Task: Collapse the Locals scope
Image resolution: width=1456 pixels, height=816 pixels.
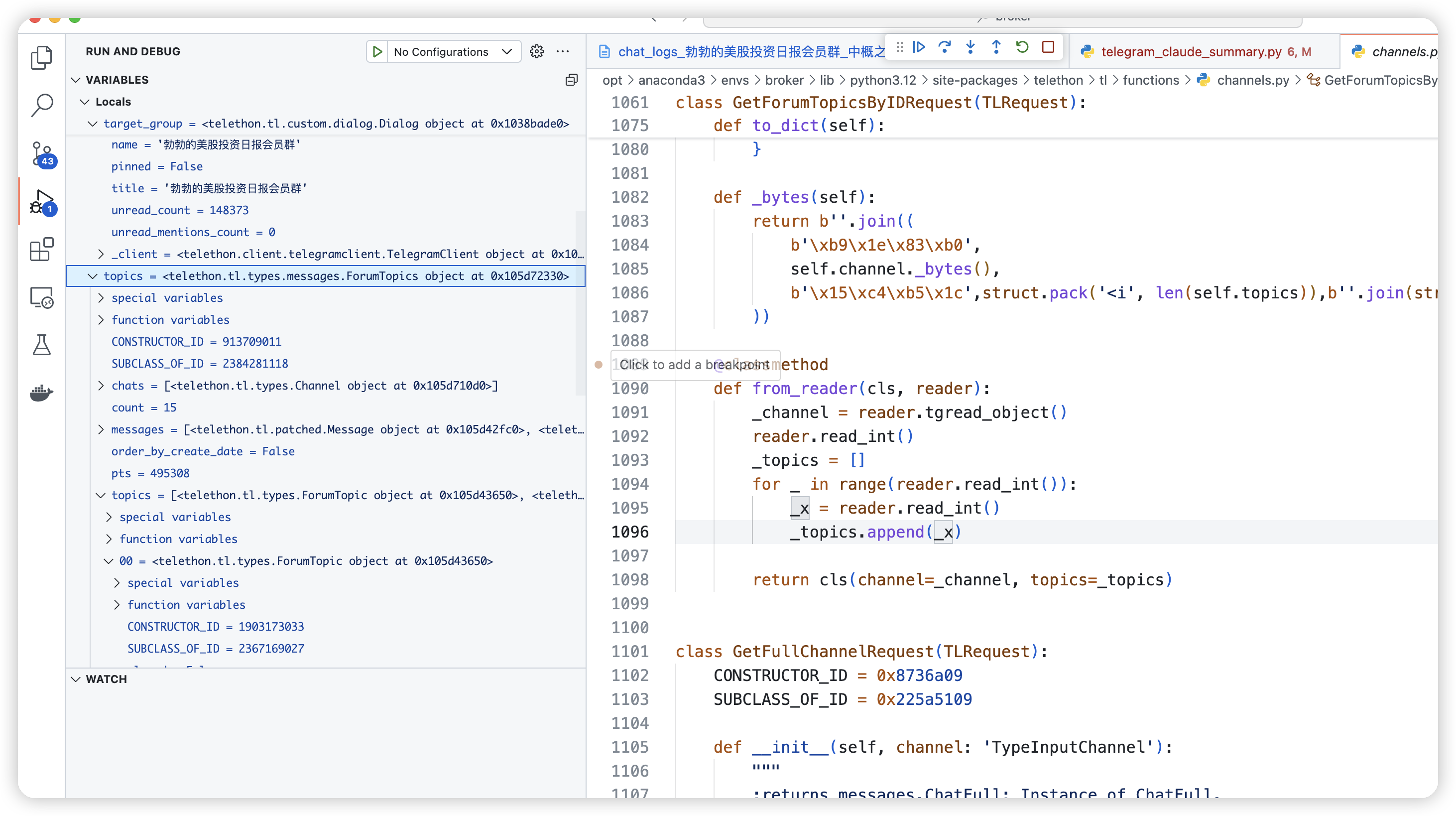Action: pos(85,102)
